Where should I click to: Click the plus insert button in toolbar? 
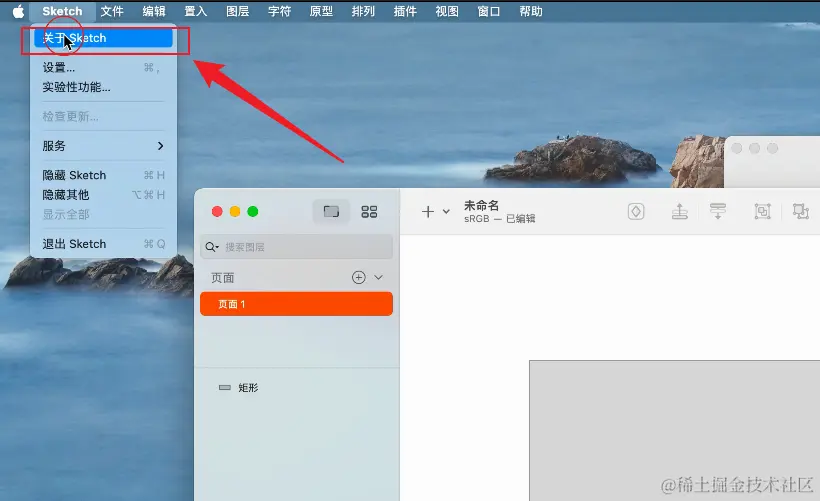tap(428, 212)
